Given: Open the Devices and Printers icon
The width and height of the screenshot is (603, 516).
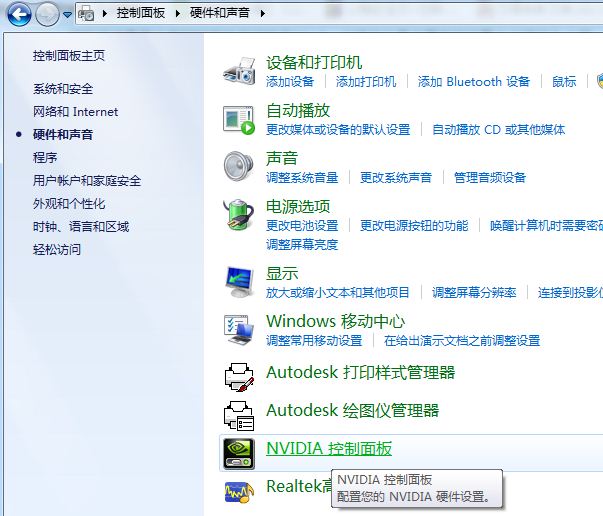Looking at the screenshot, I should pos(239,72).
